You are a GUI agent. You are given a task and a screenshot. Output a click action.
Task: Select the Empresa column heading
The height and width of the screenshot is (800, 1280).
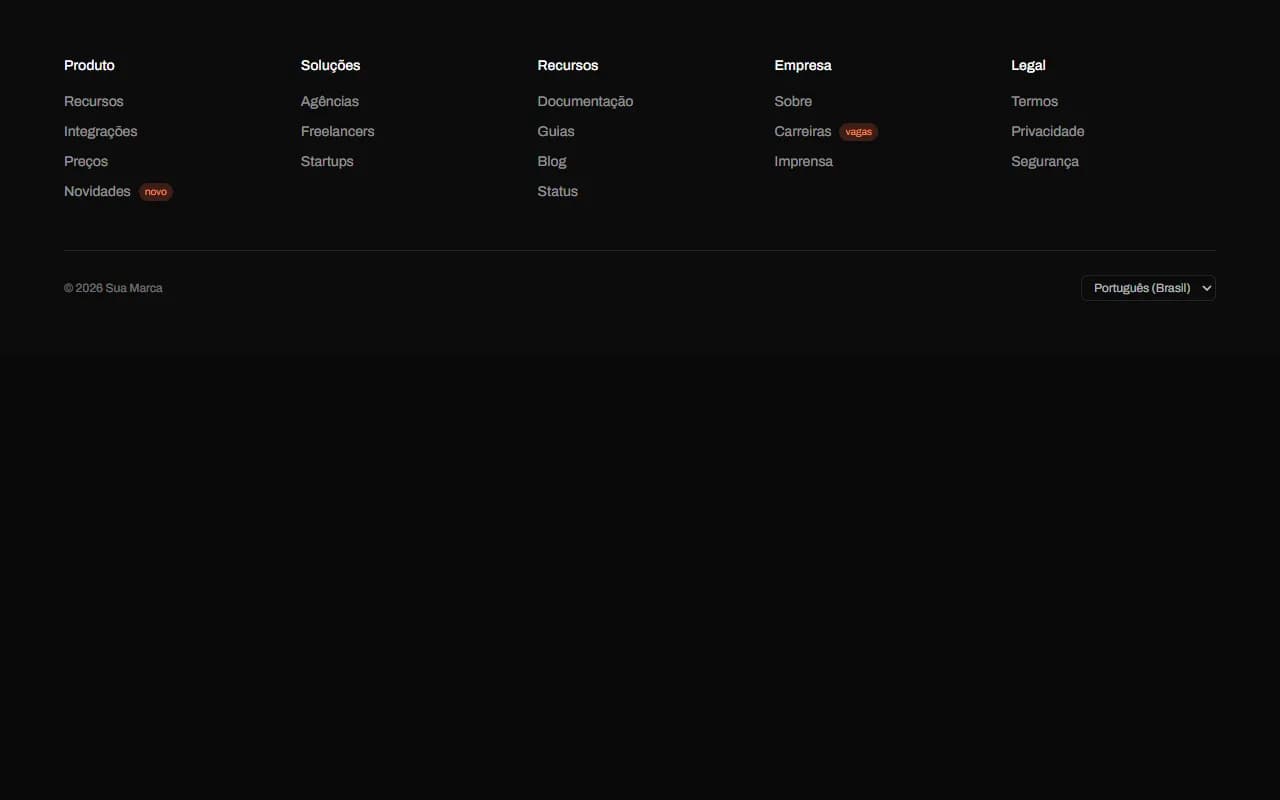pos(803,65)
